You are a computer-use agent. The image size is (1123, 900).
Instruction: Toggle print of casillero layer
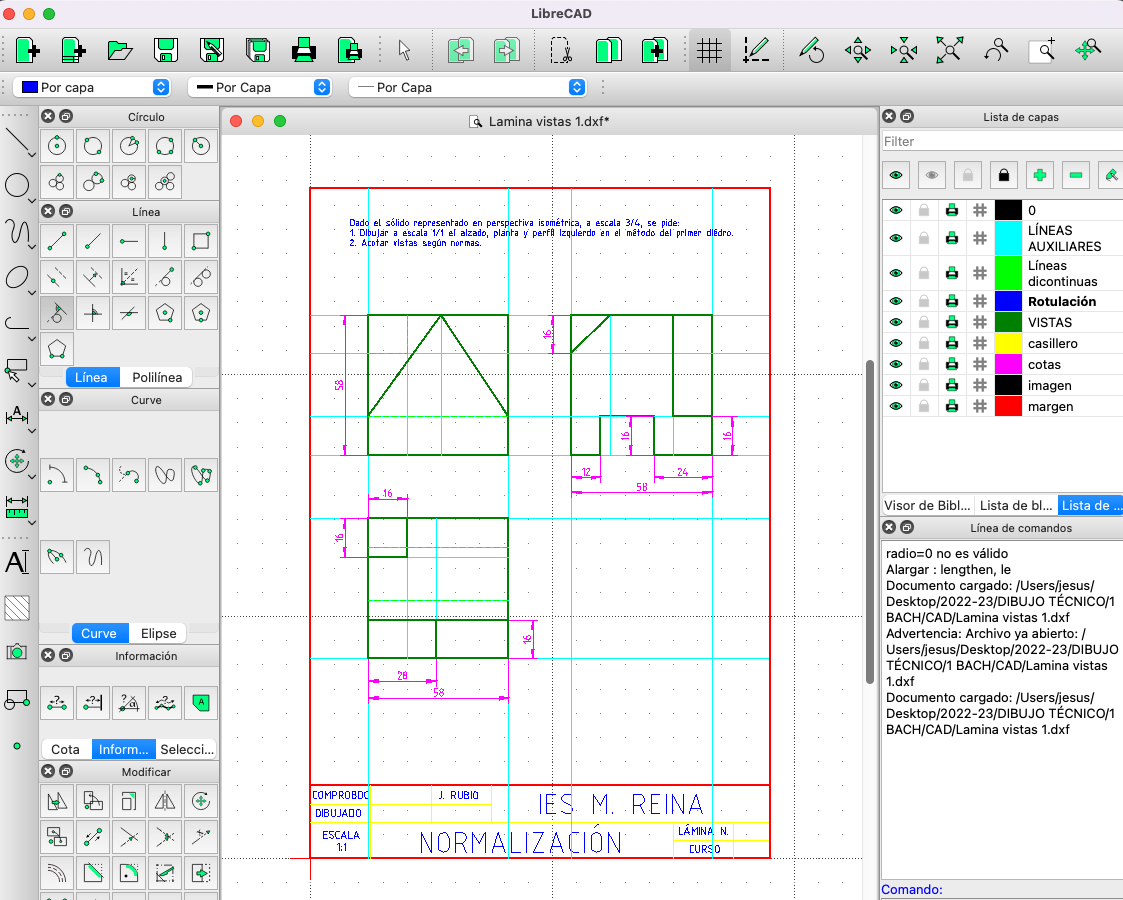click(x=952, y=343)
